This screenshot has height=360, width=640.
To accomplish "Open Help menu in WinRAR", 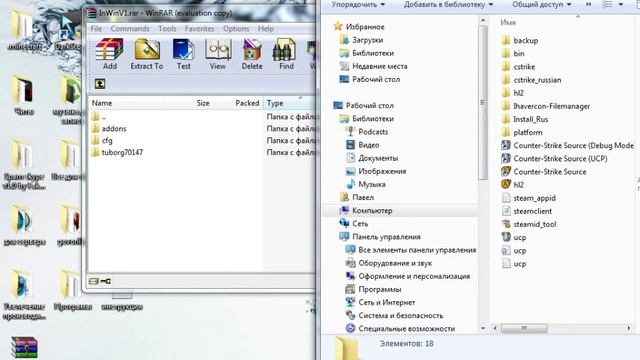I will [265, 29].
